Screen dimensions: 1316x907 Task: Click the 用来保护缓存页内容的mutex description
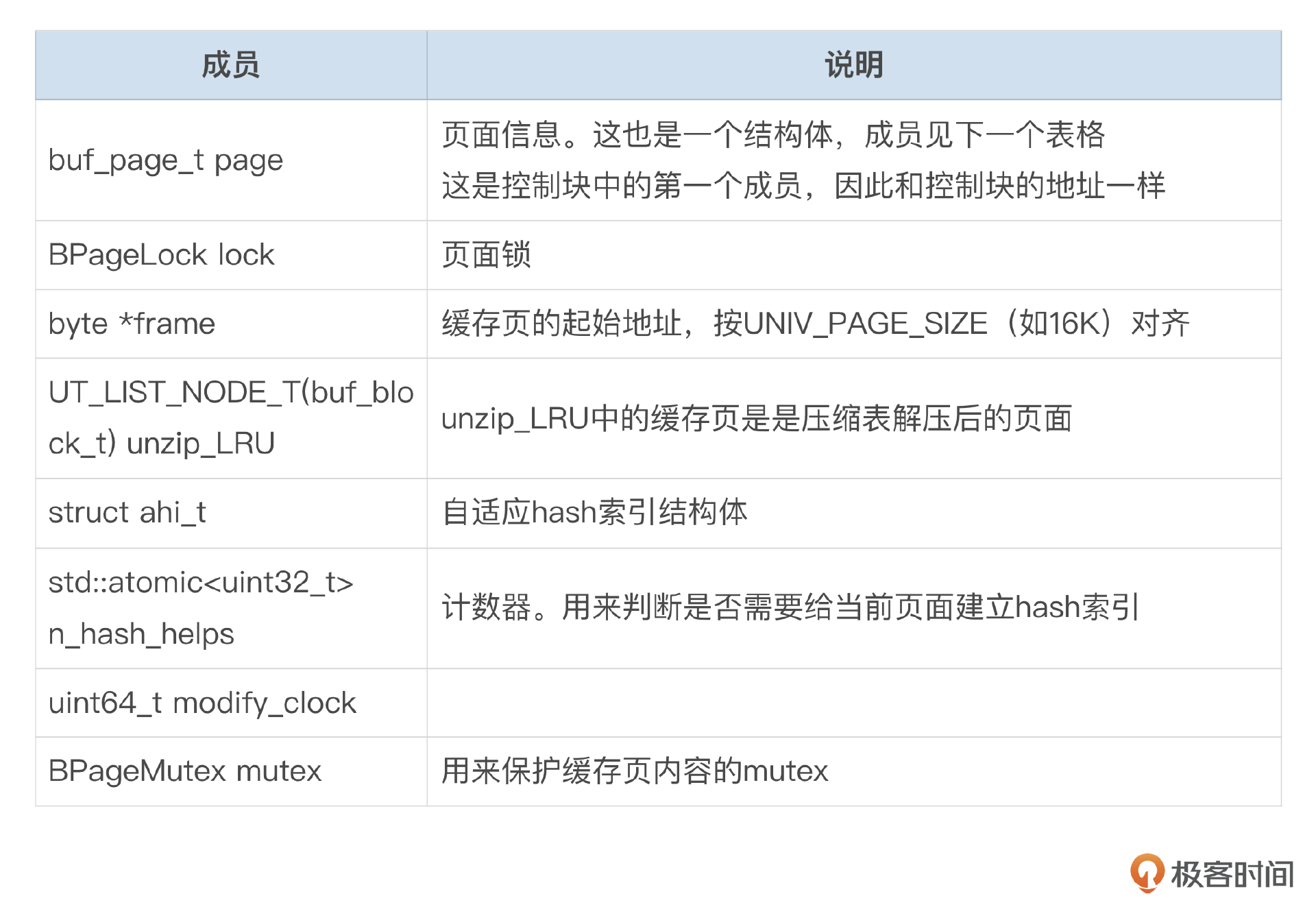coord(635,771)
